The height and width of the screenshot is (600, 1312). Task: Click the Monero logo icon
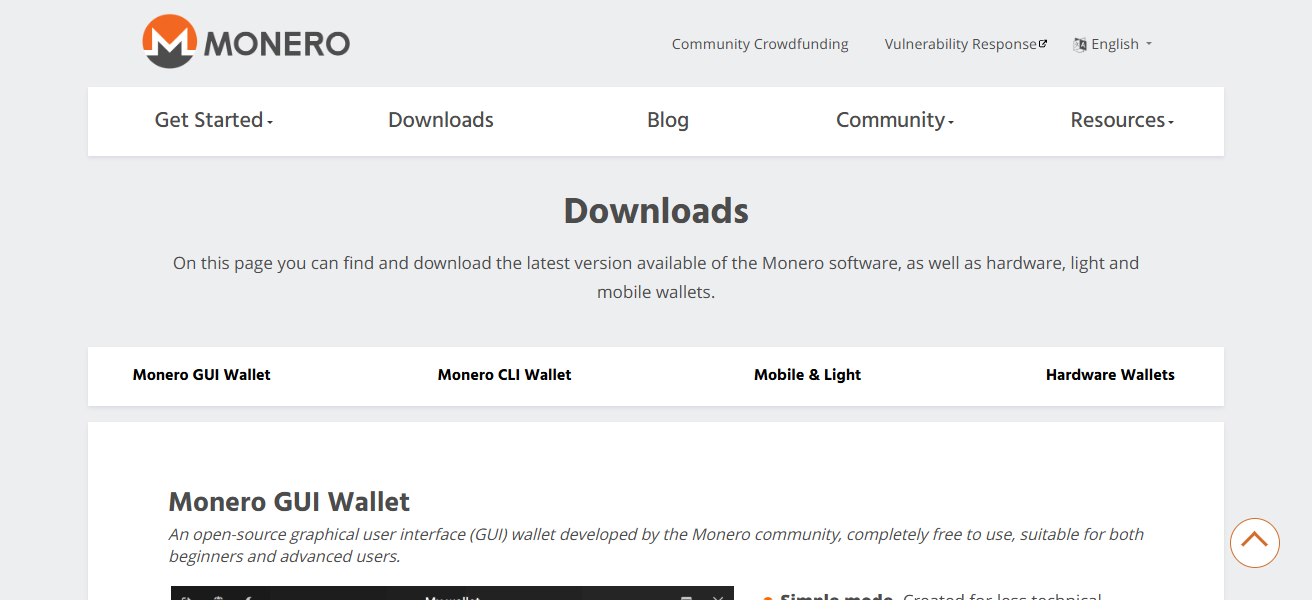(169, 42)
